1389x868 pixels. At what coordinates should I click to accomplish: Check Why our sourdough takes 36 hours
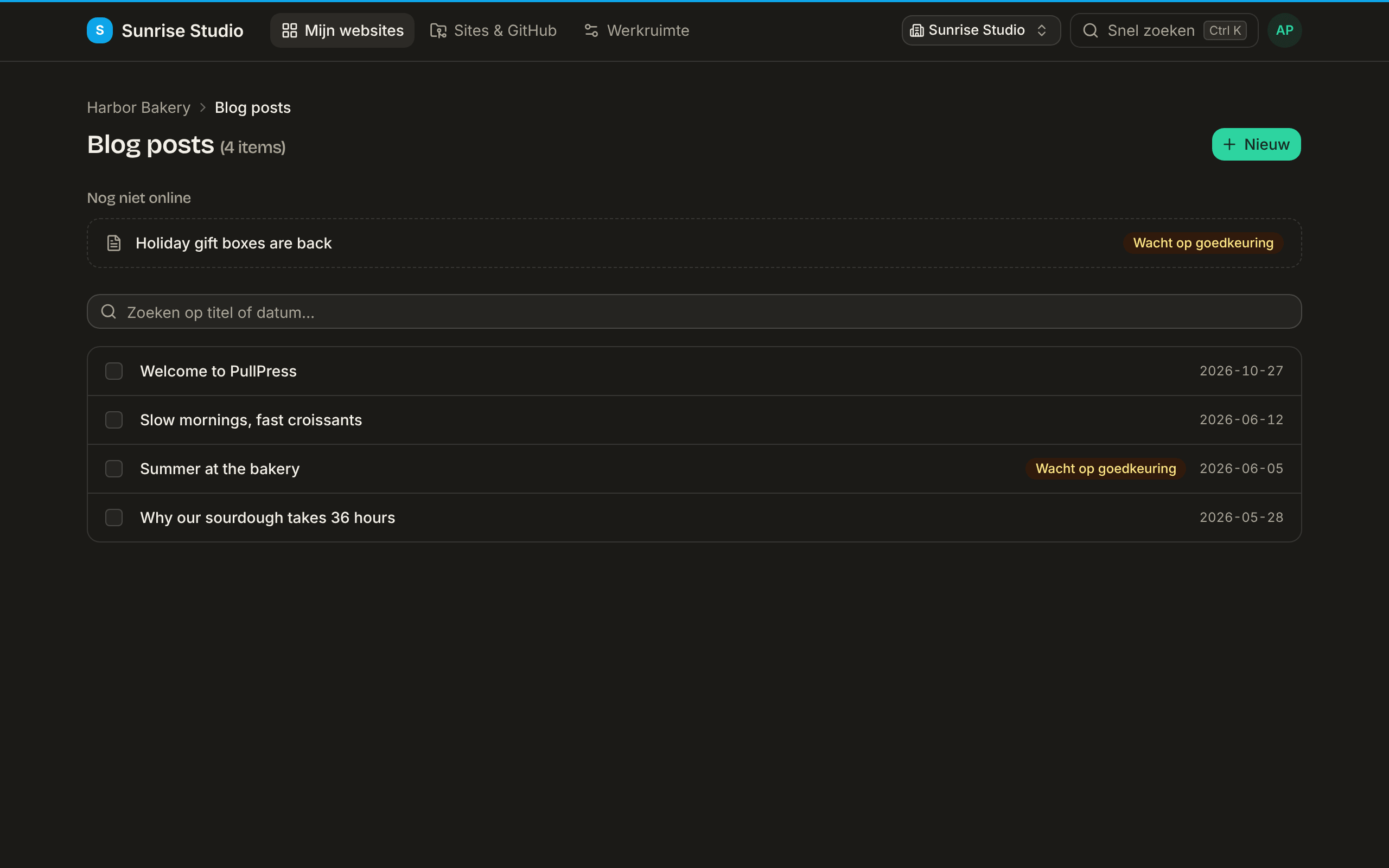(x=114, y=517)
